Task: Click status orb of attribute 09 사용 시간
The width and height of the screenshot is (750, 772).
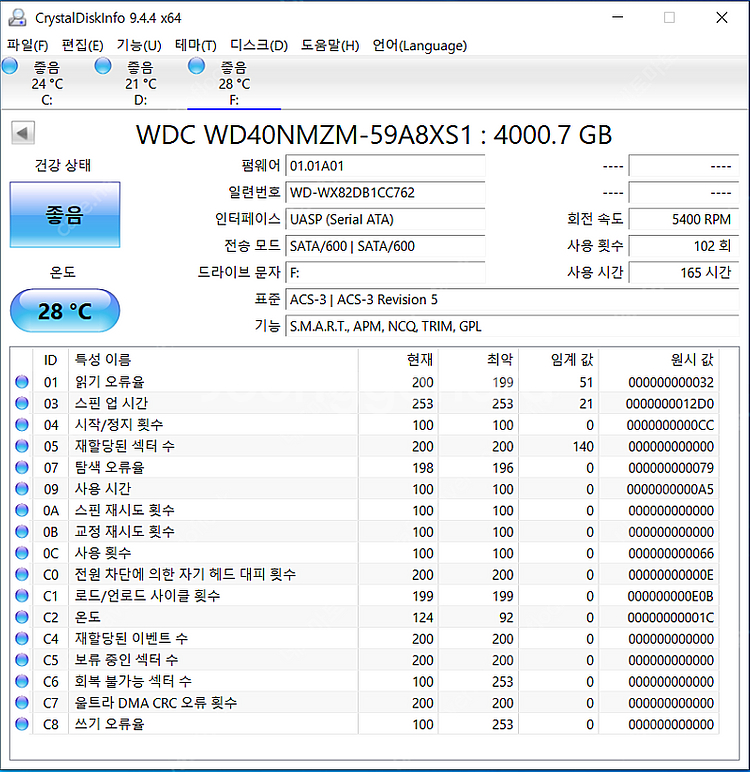Action: tap(22, 488)
